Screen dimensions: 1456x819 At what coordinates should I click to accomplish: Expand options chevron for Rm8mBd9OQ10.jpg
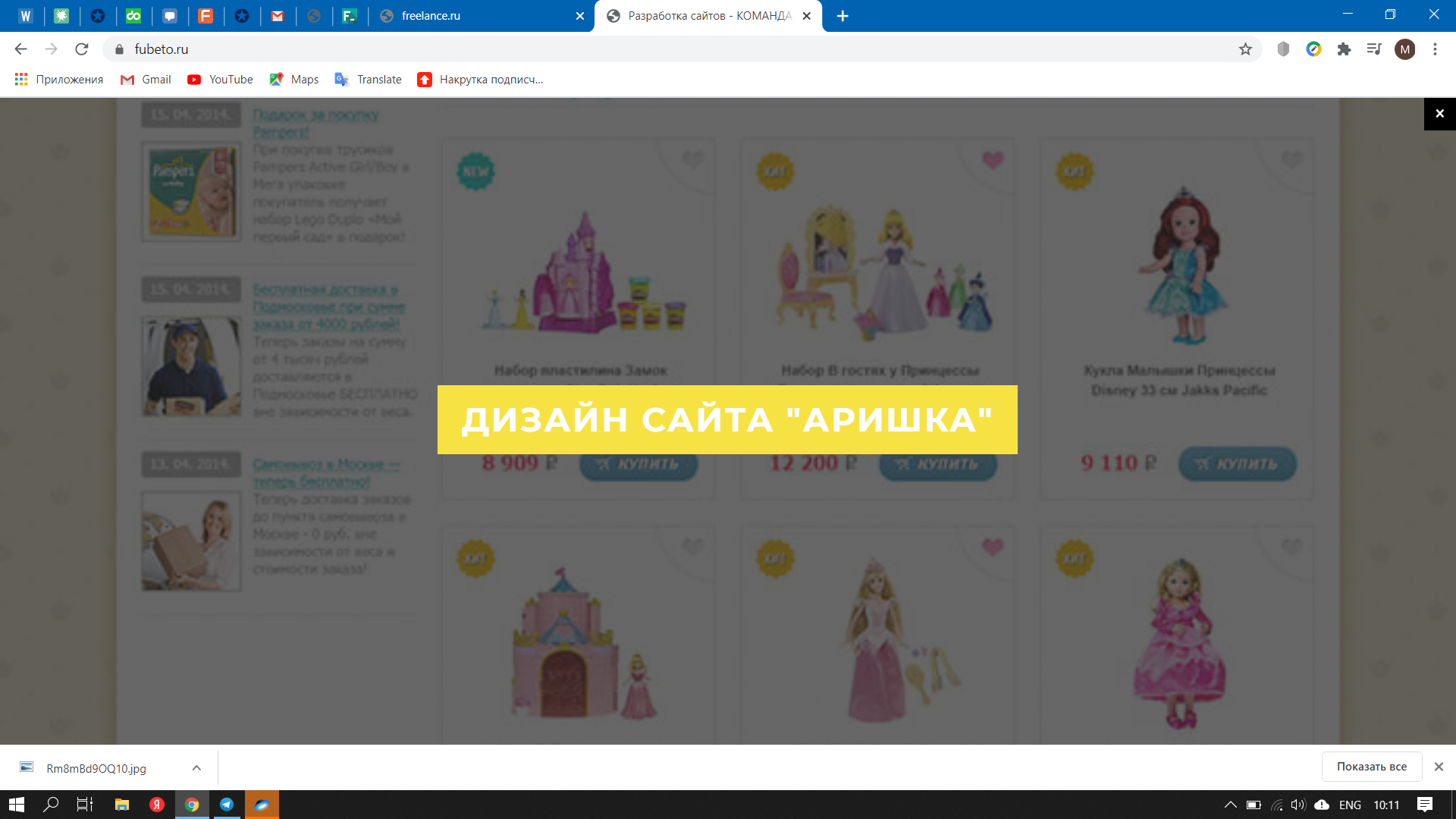(196, 768)
